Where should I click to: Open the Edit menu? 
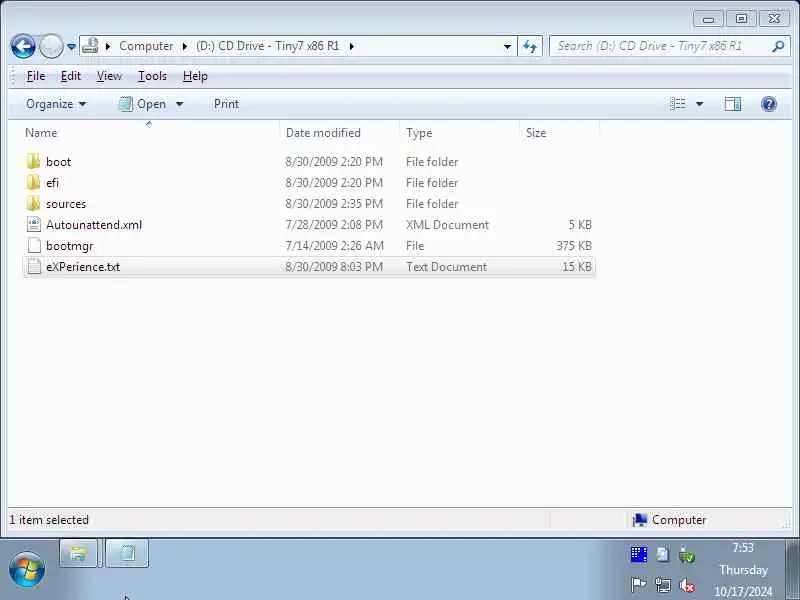(x=70, y=76)
